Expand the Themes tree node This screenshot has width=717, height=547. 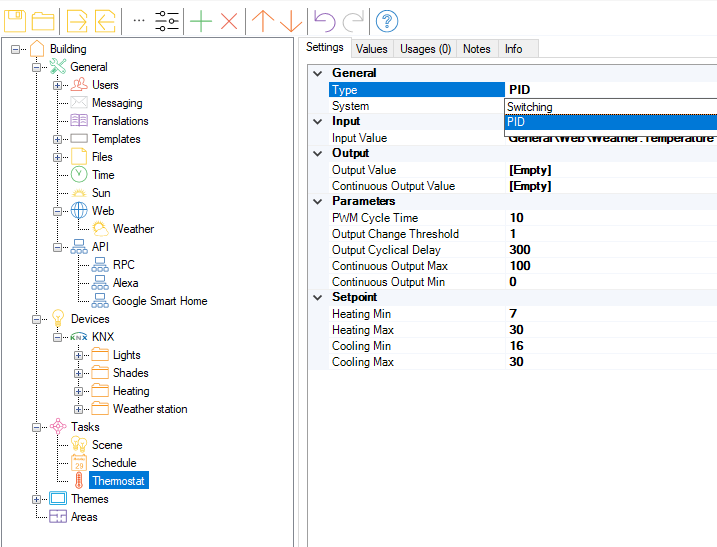pyautogui.click(x=36, y=499)
